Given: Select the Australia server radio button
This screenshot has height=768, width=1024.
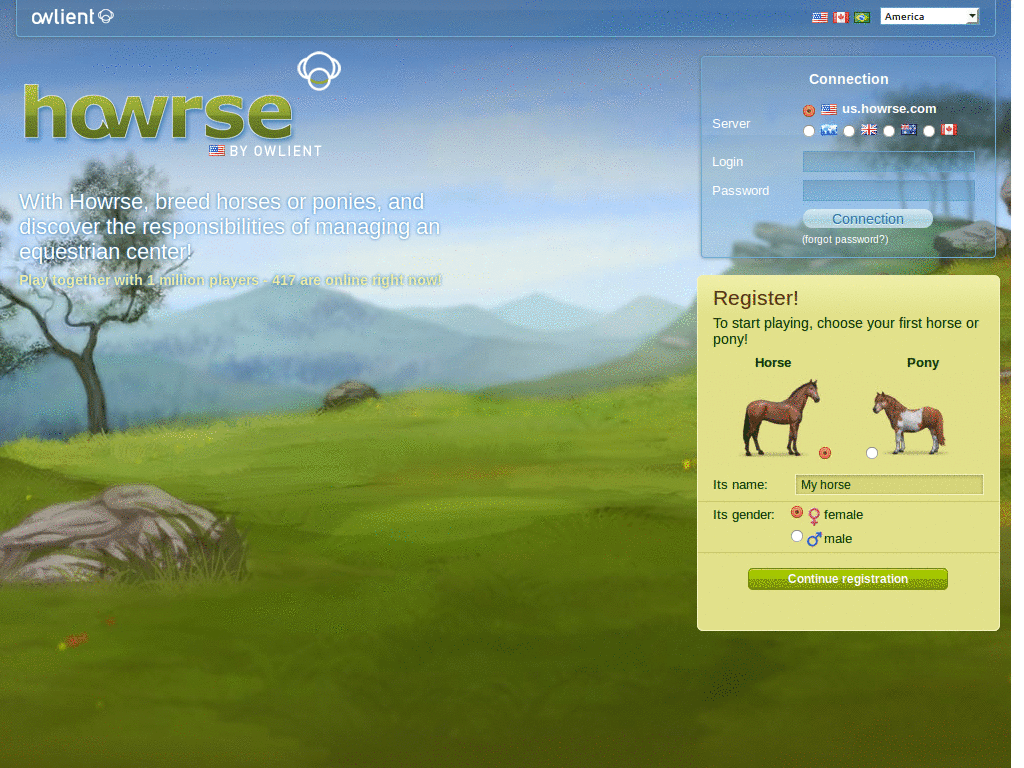Looking at the screenshot, I should click(x=889, y=131).
